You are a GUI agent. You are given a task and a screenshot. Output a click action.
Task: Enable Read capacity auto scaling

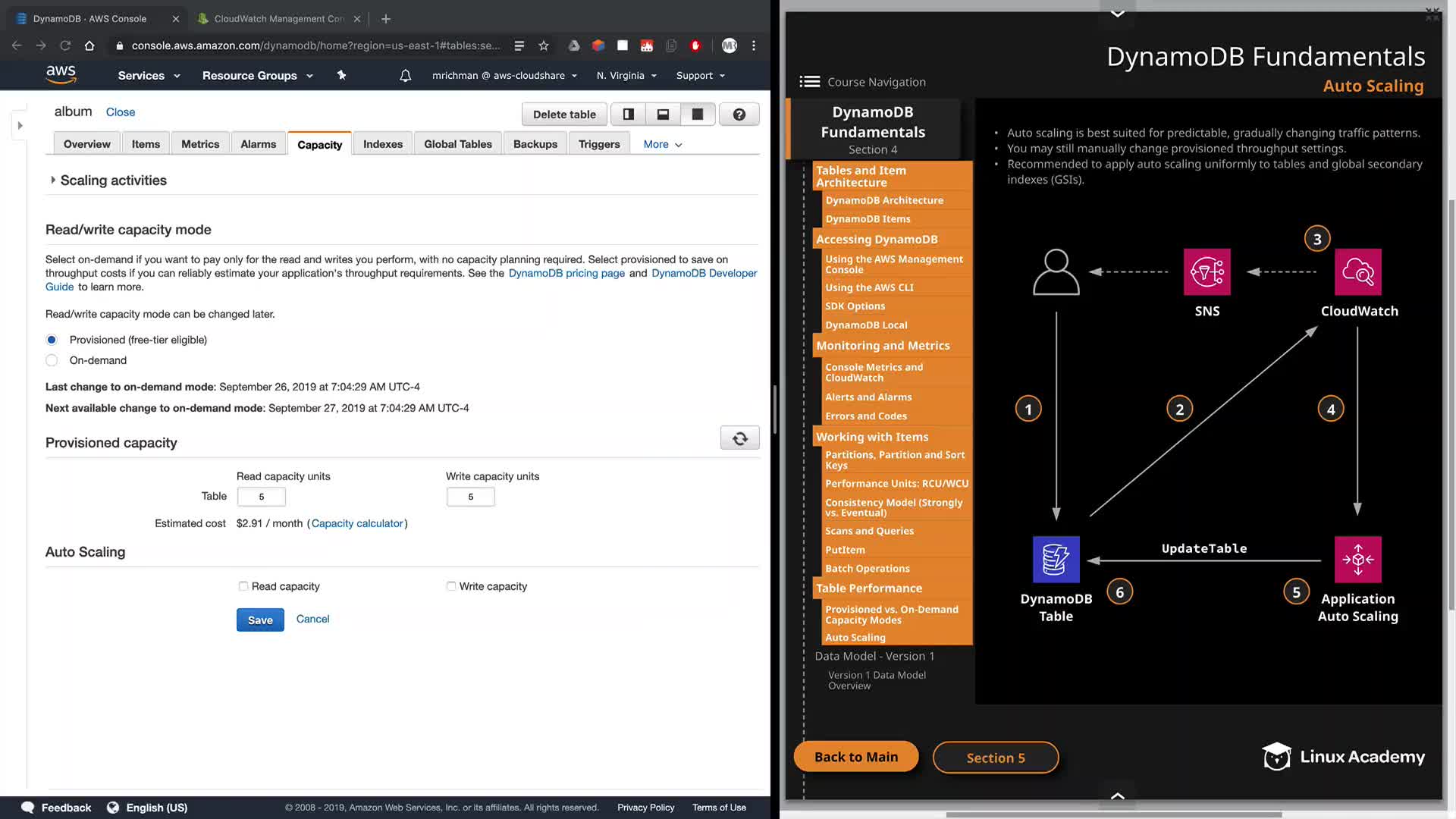[x=243, y=586]
